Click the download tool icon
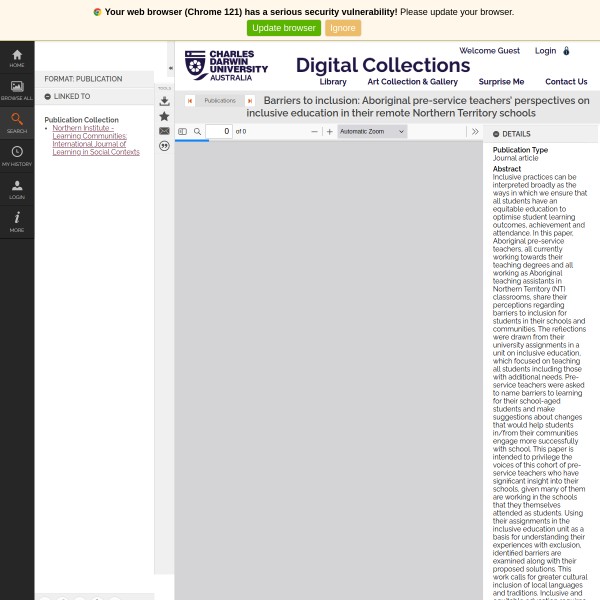The width and height of the screenshot is (600, 600). pyautogui.click(x=164, y=101)
